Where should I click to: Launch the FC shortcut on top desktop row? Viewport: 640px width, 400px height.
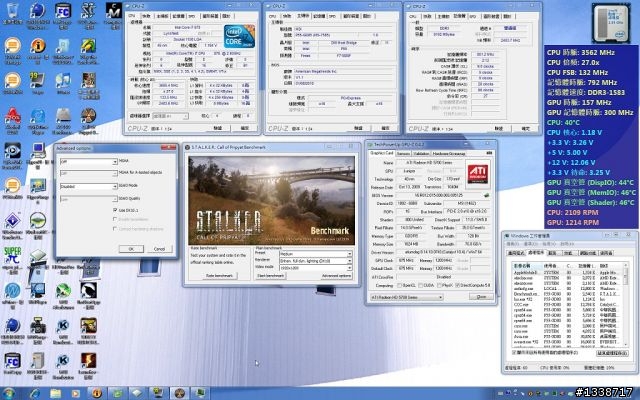(x=63, y=12)
